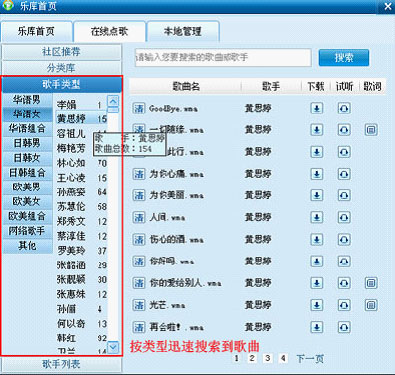Download the song 再会啦!.wma
The height and width of the screenshot is (375, 395).
click(317, 327)
